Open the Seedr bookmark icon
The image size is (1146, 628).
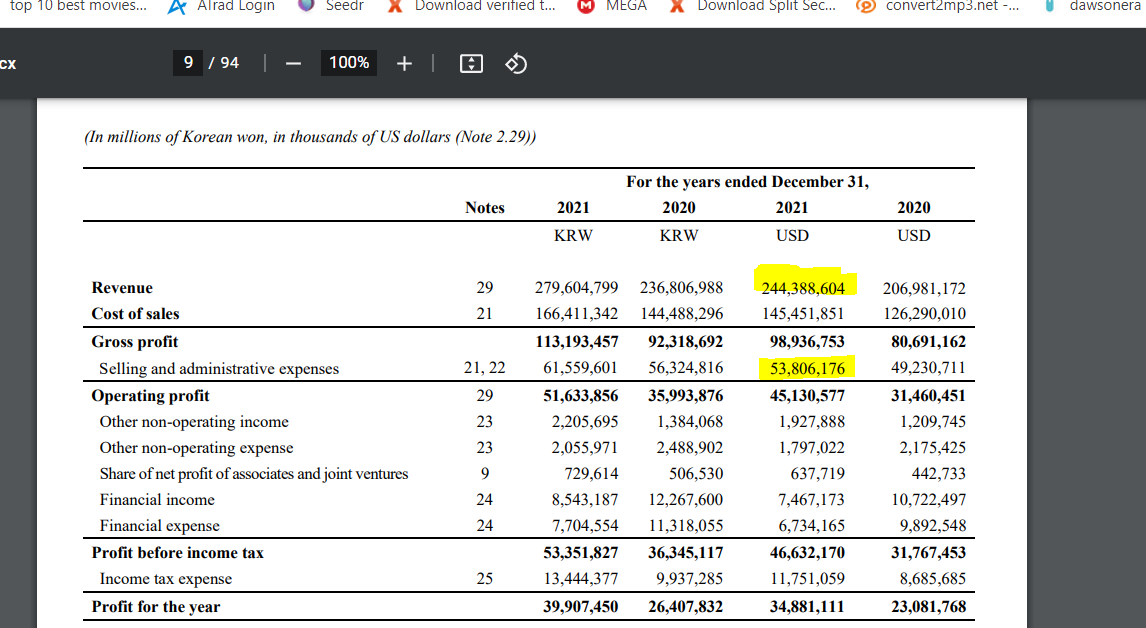point(306,5)
